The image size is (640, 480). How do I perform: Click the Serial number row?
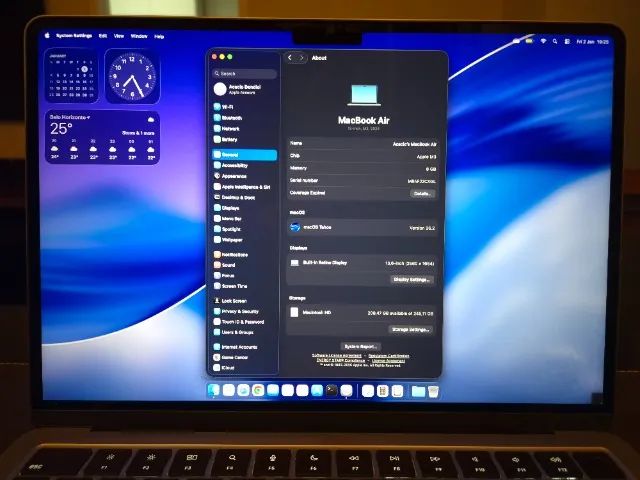click(362, 180)
